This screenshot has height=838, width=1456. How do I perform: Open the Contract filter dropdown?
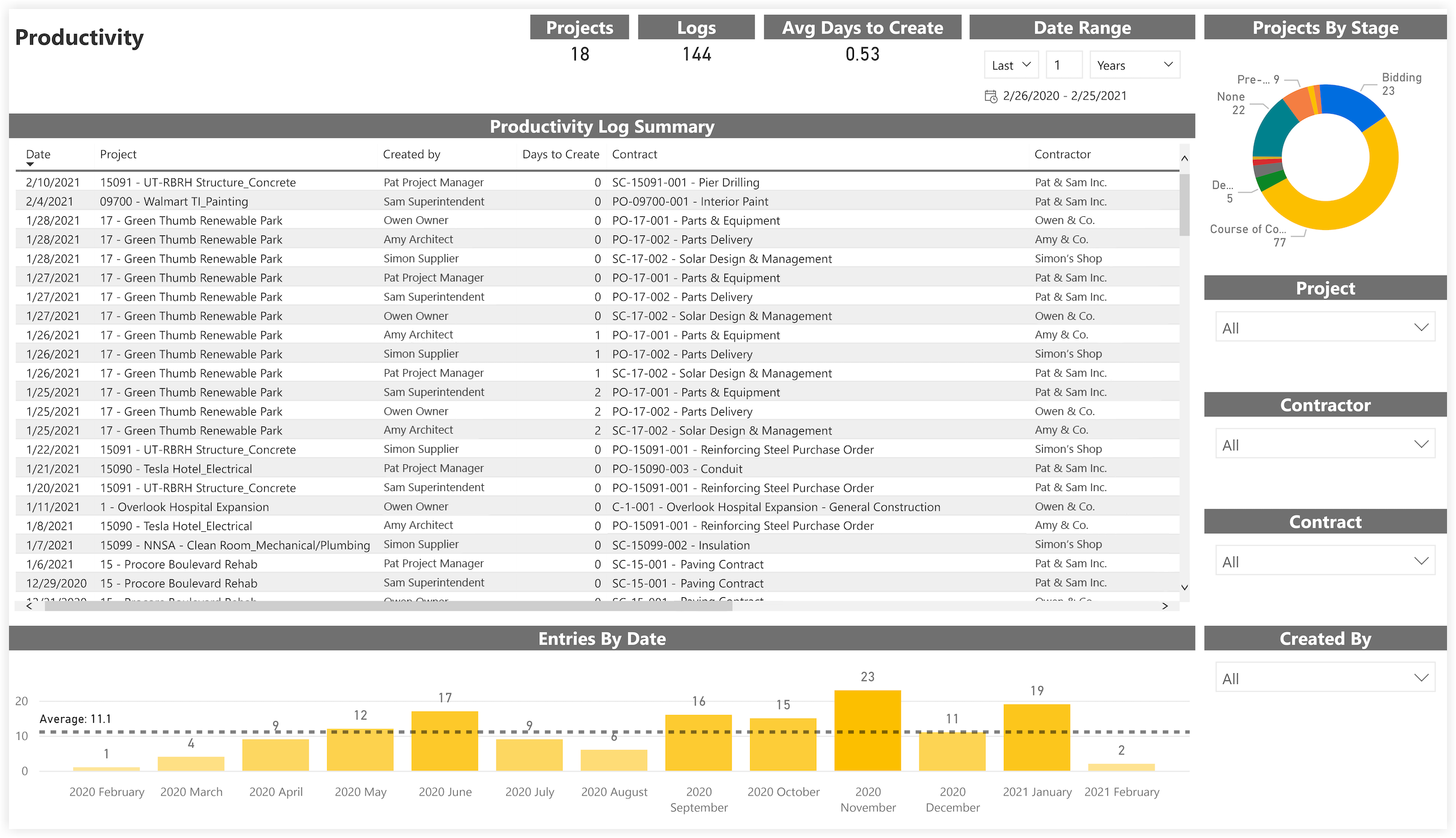tap(1324, 561)
